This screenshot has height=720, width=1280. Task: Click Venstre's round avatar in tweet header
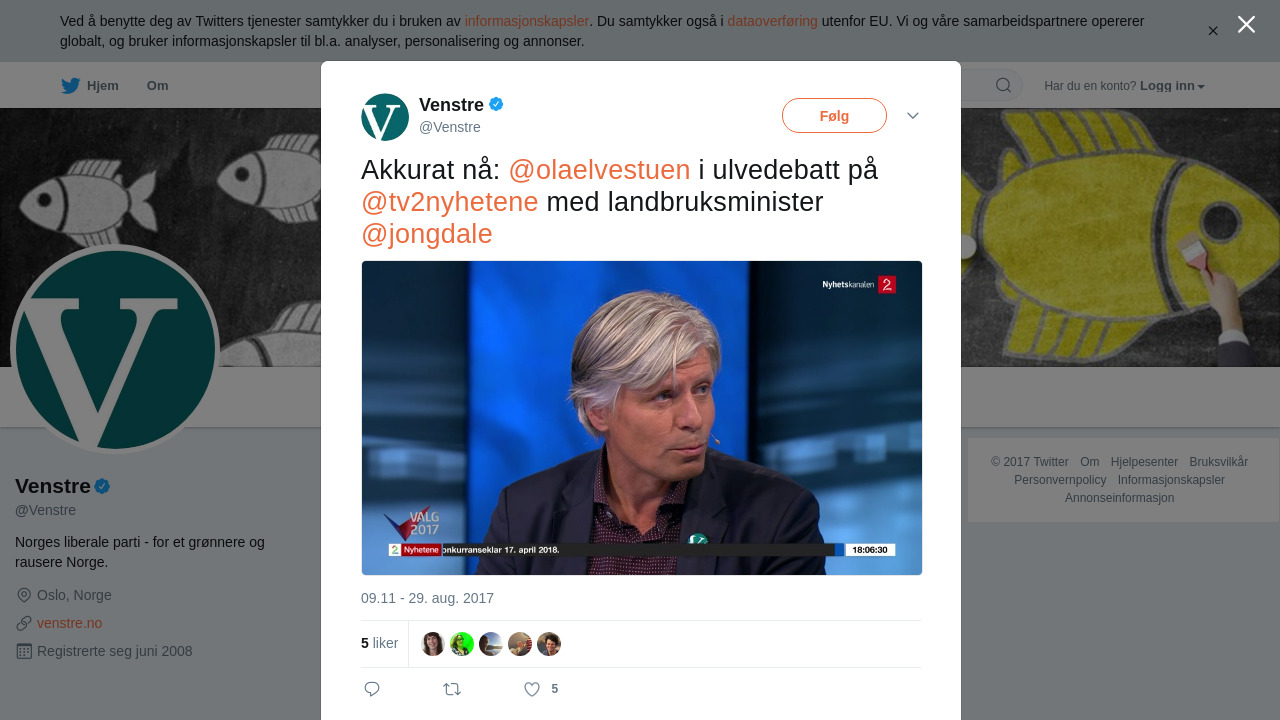pos(385,117)
